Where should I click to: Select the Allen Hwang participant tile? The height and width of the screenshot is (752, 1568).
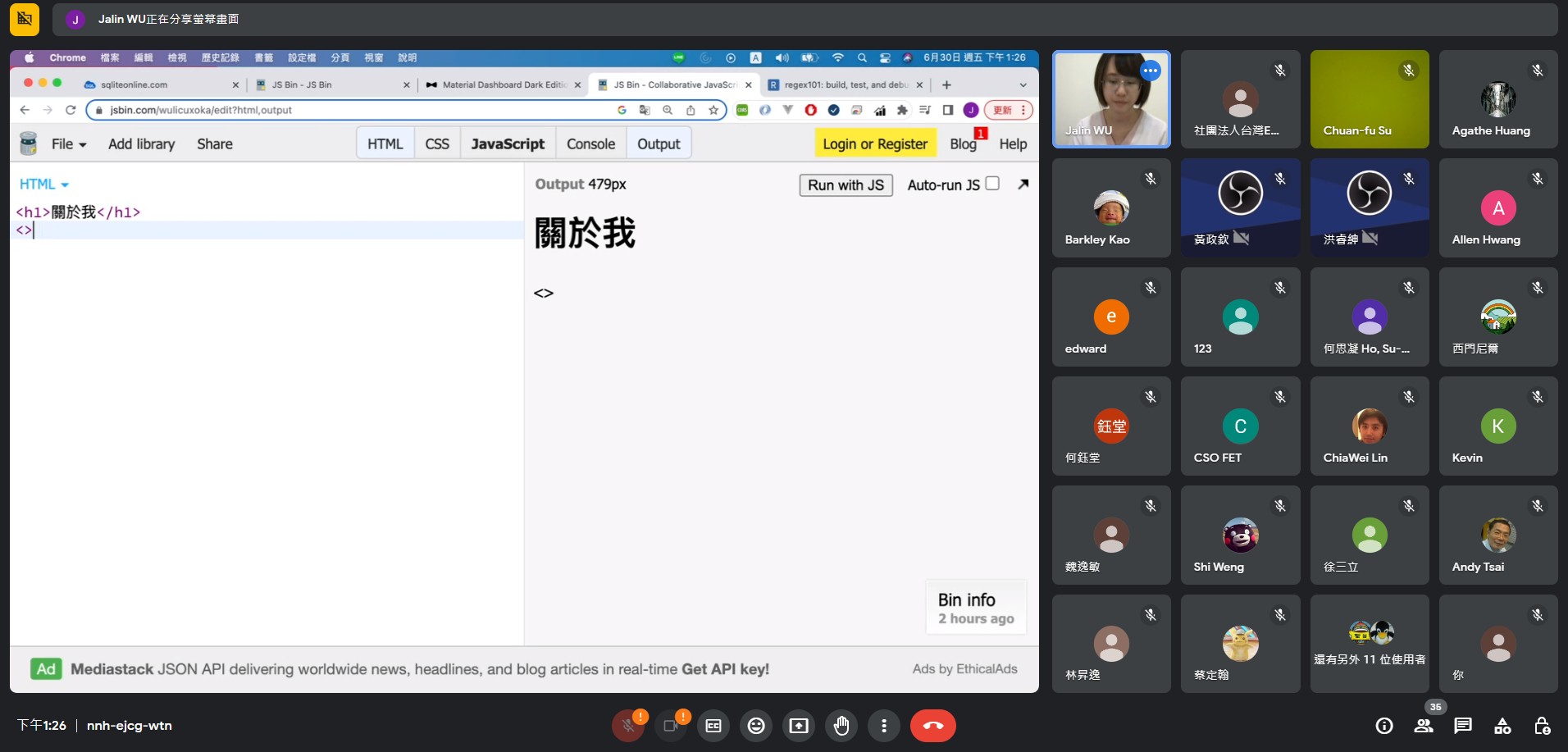pos(1498,208)
